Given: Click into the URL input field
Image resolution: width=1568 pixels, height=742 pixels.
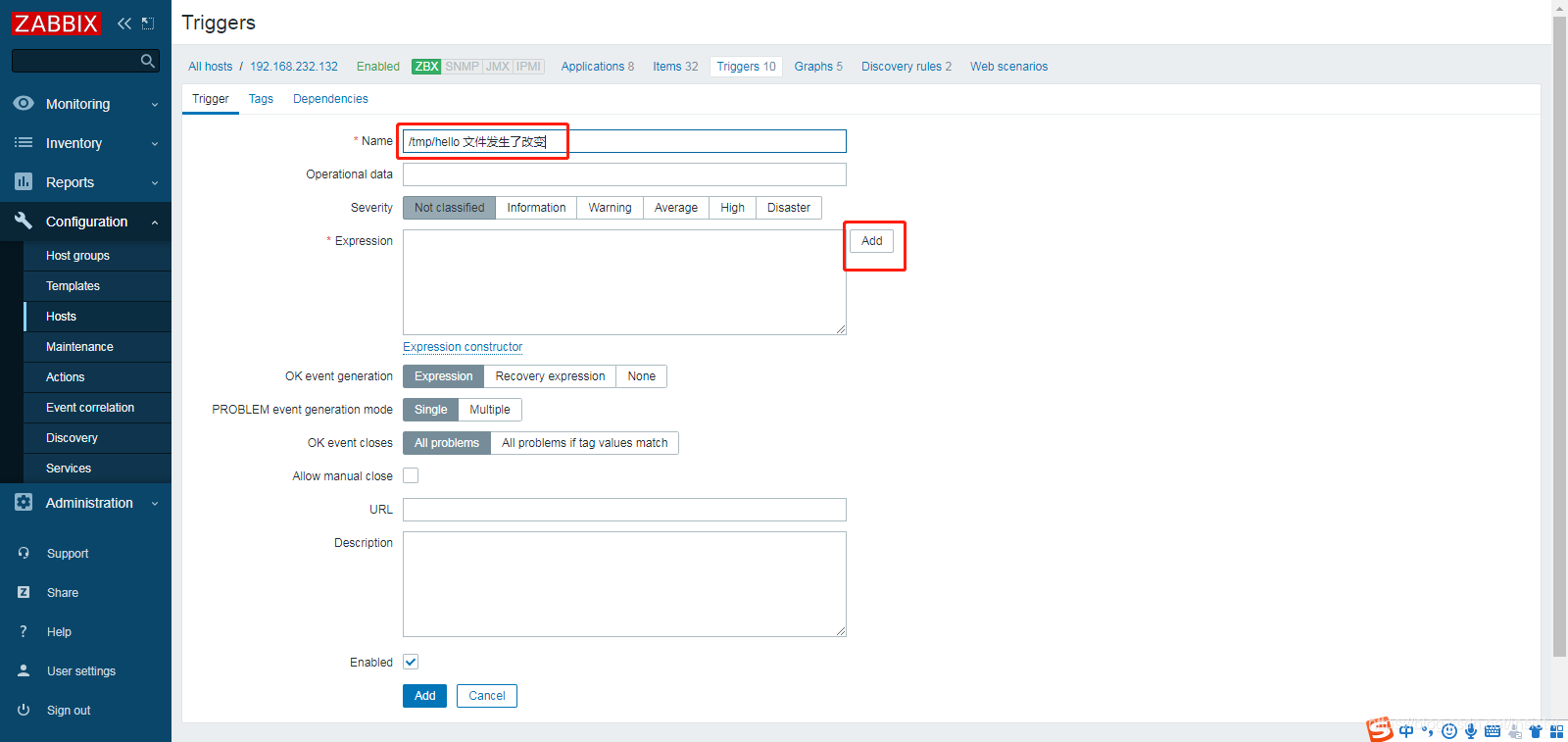Looking at the screenshot, I should (624, 510).
